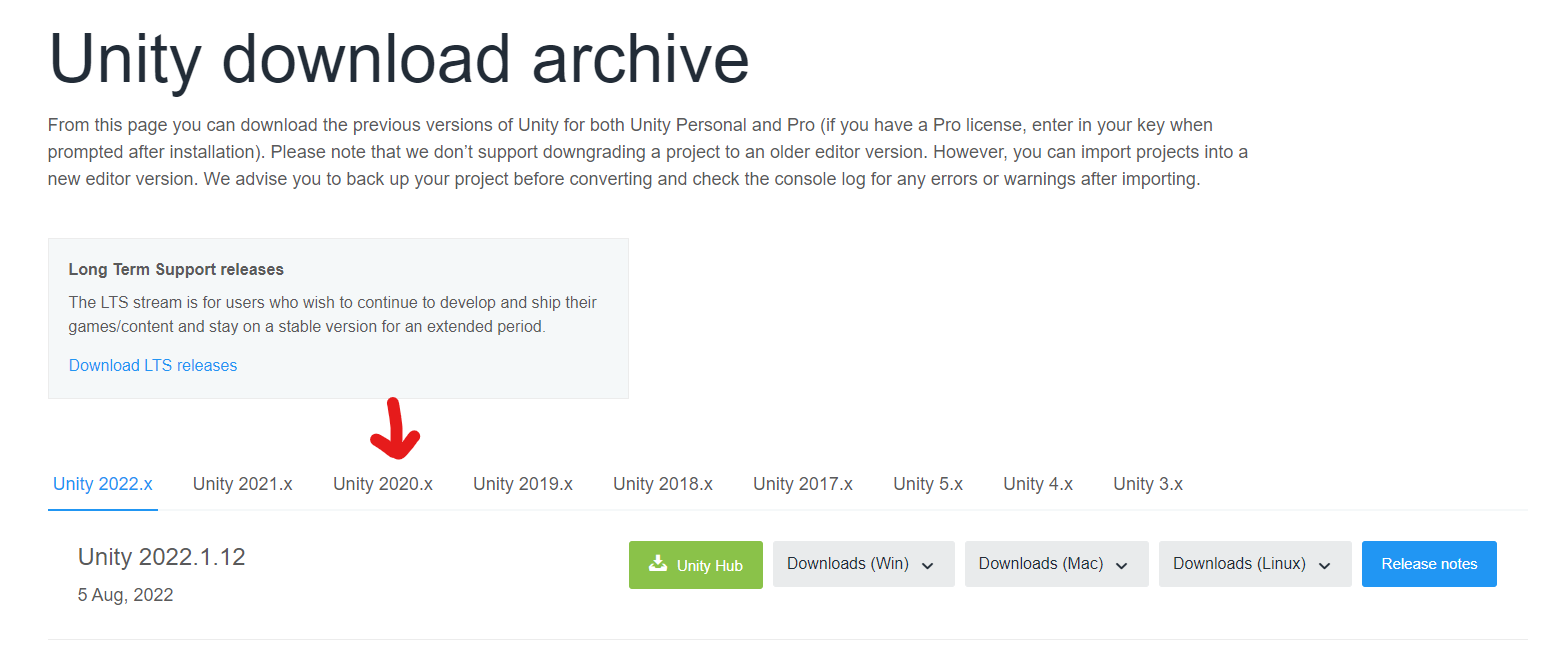Open the Unity 2019.x tab
The width and height of the screenshot is (1556, 646).
(x=523, y=484)
